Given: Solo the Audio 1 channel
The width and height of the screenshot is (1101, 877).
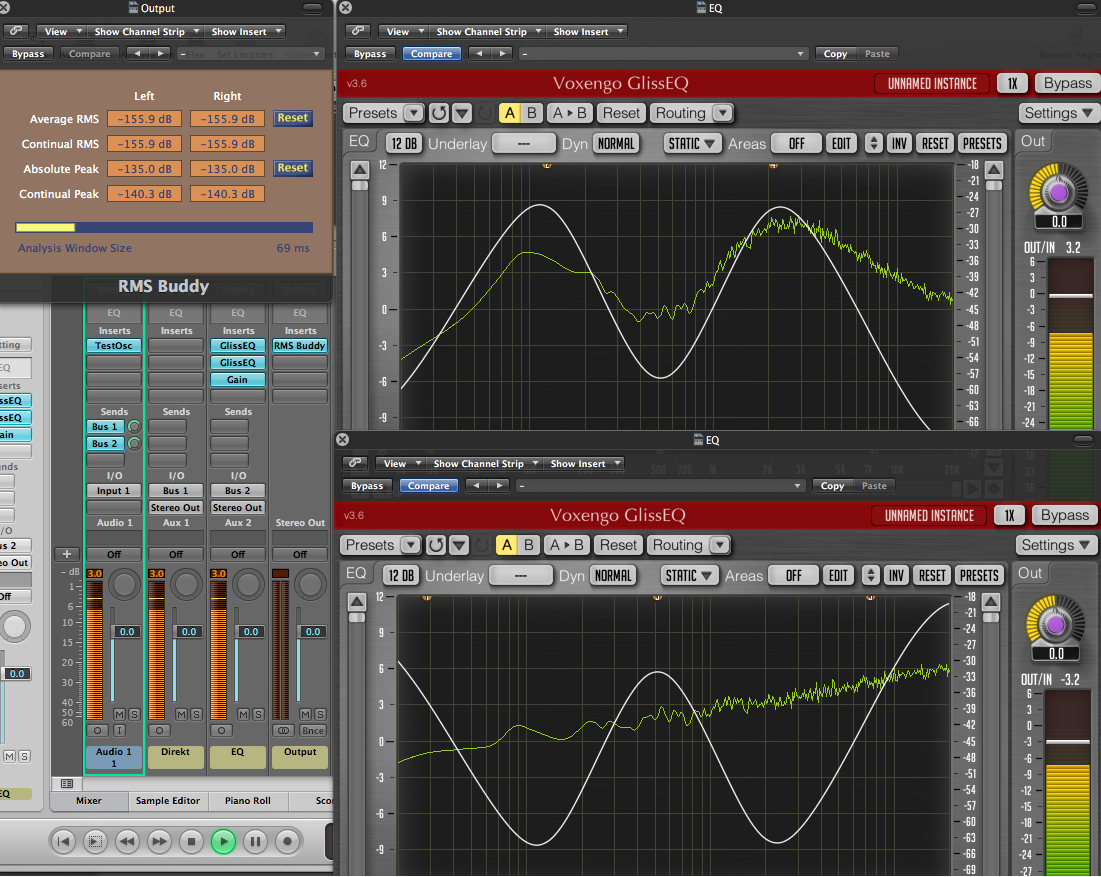Looking at the screenshot, I should (133, 714).
